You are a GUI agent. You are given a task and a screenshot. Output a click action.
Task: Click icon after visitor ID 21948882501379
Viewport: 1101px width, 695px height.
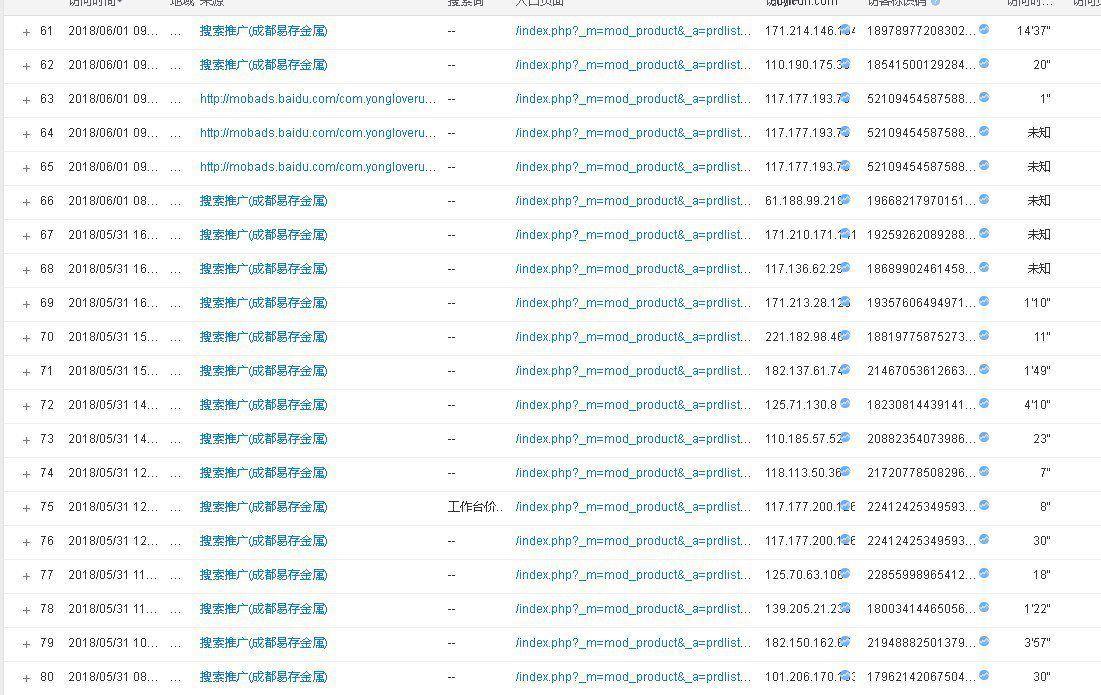pyautogui.click(x=984, y=642)
